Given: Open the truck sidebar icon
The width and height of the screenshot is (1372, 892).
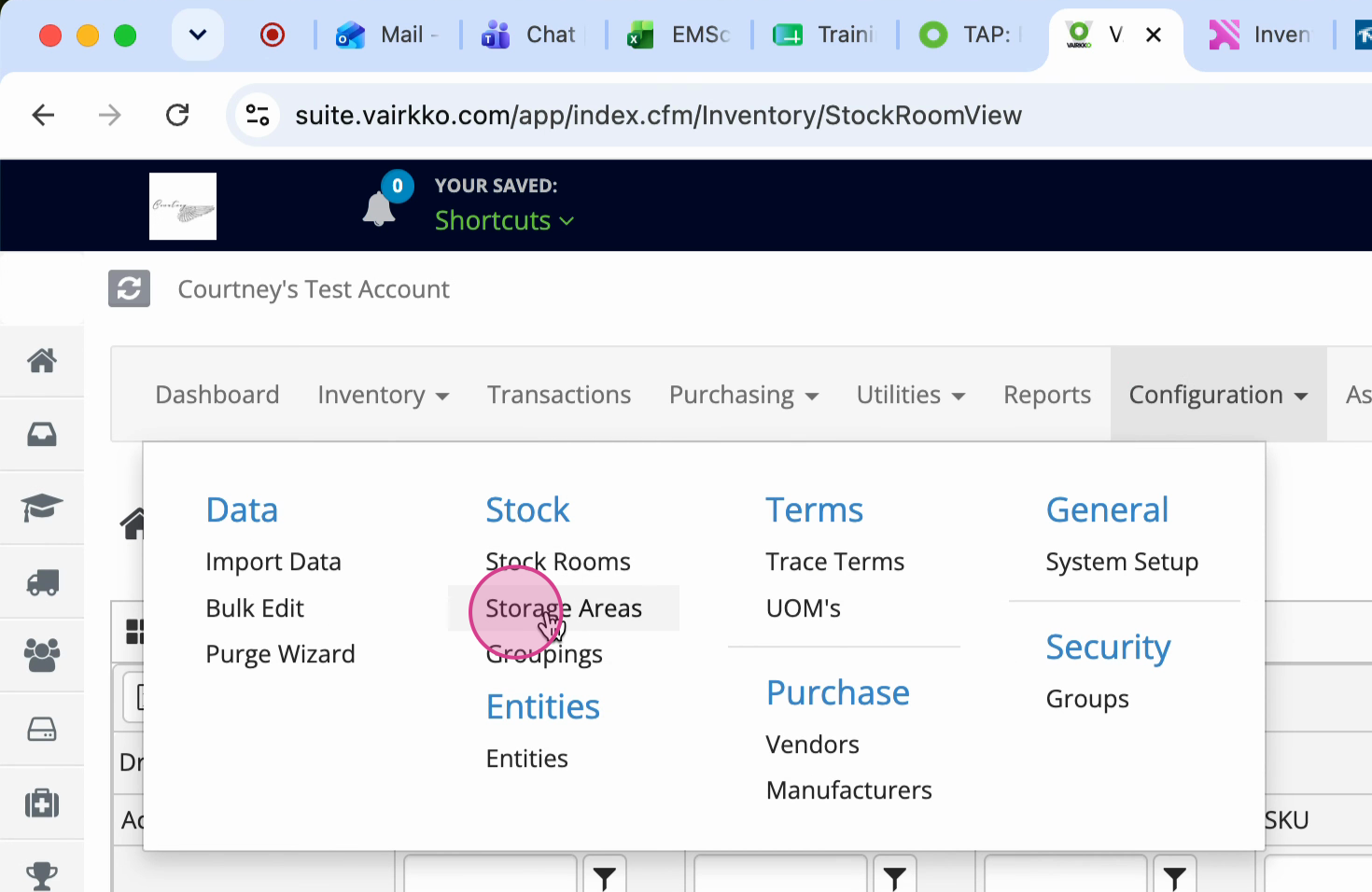Looking at the screenshot, I should point(42,582).
